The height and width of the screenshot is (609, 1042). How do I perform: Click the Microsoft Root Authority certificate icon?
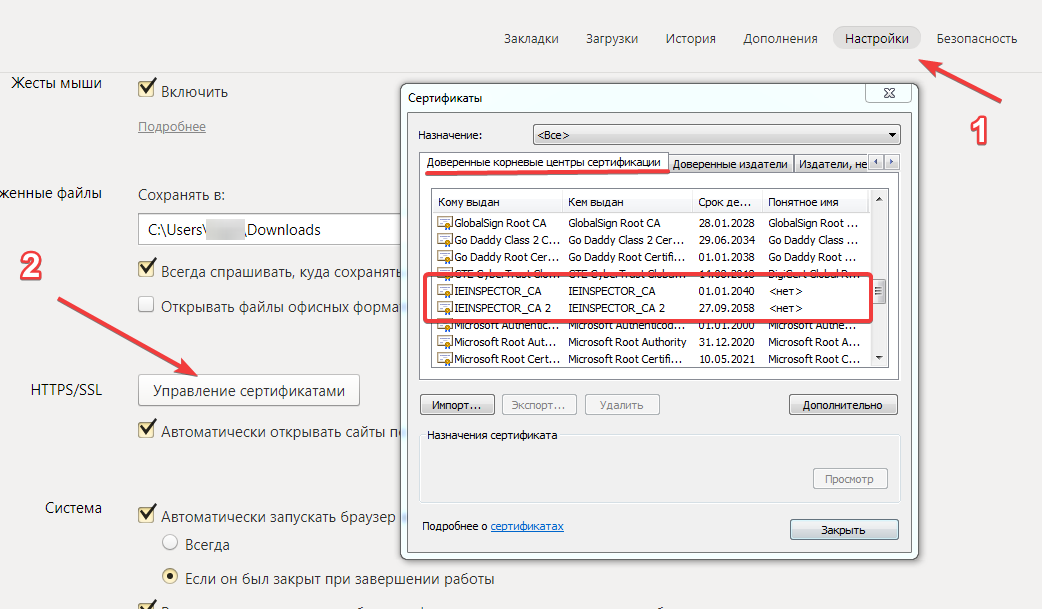(x=445, y=342)
